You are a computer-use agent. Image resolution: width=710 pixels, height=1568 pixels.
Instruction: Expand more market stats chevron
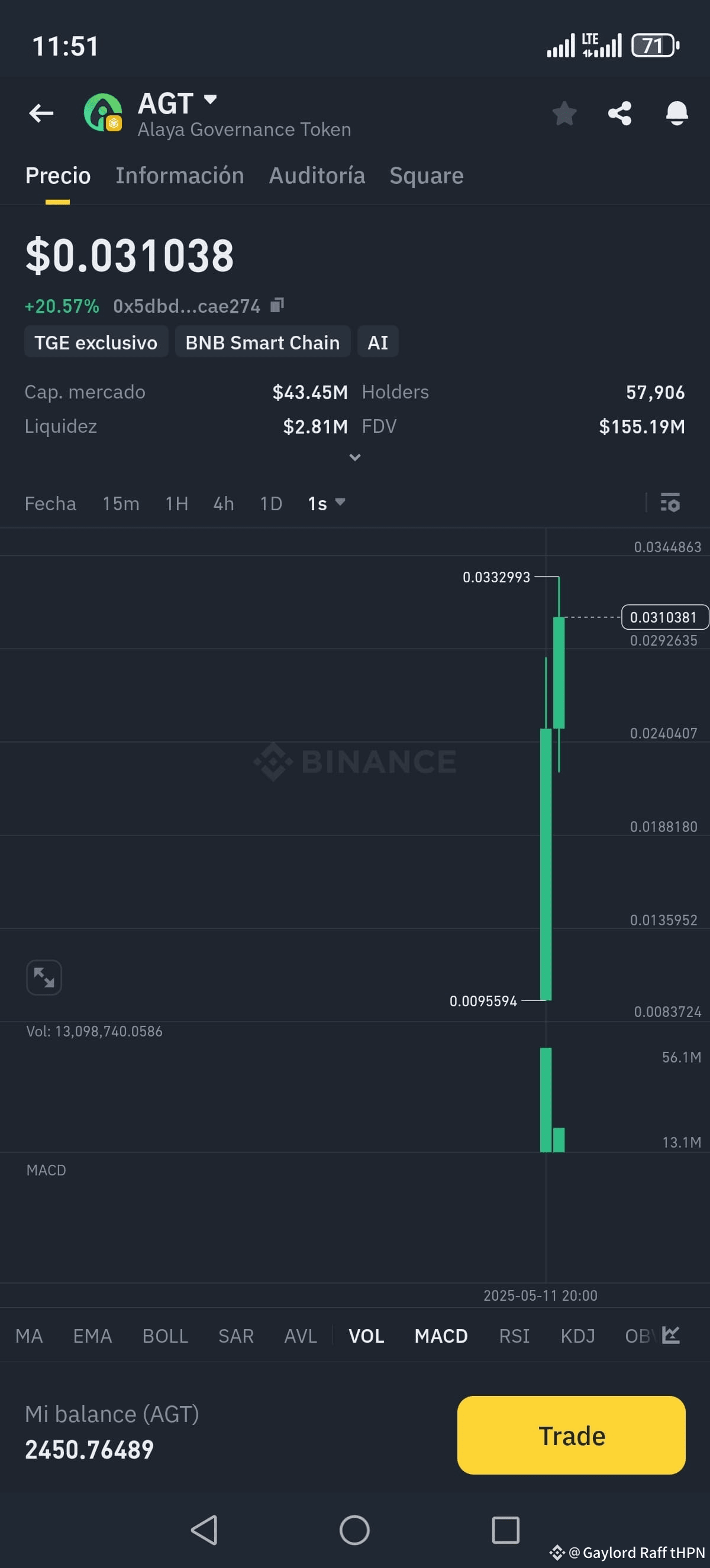click(355, 457)
